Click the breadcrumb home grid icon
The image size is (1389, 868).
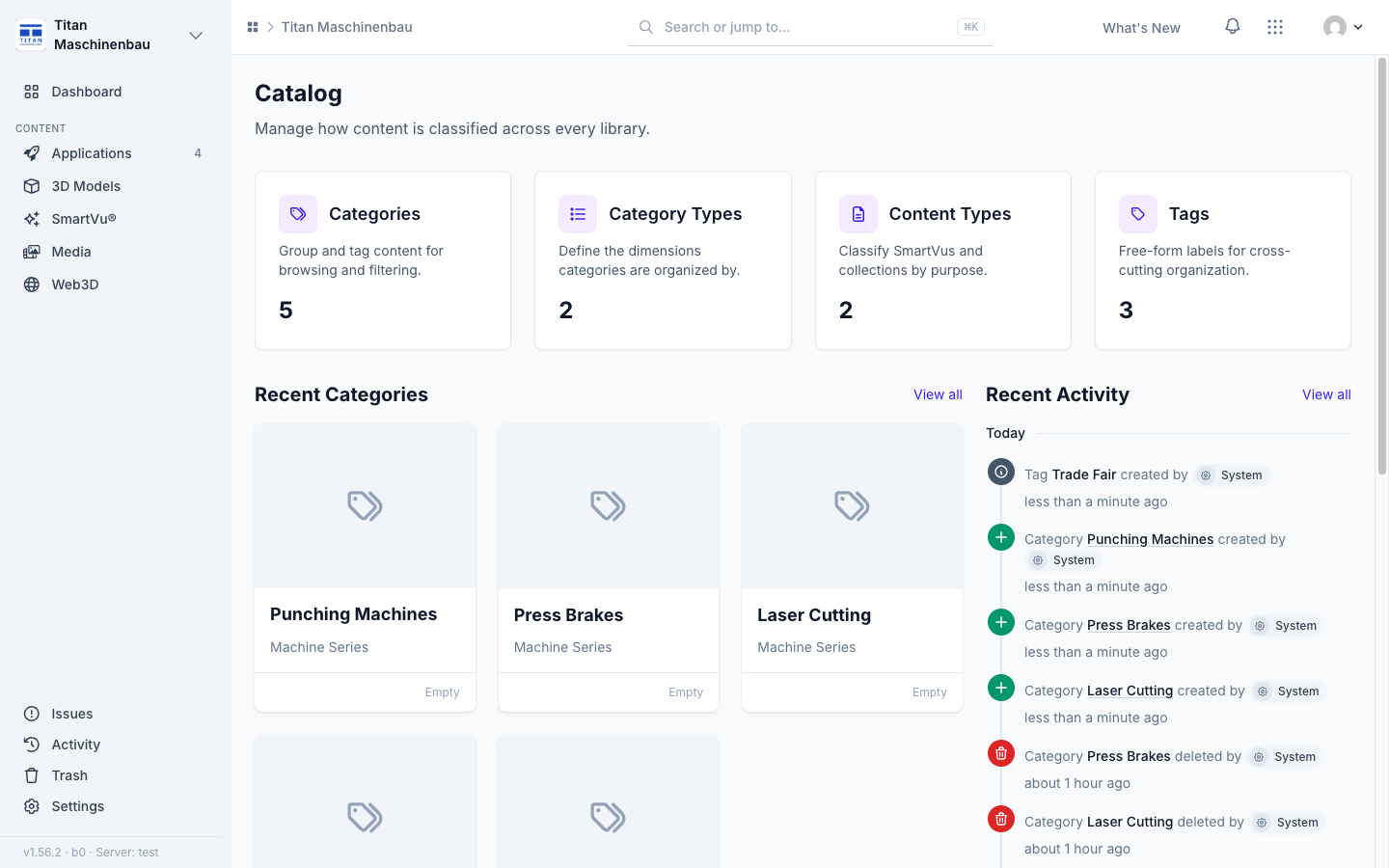point(253,27)
